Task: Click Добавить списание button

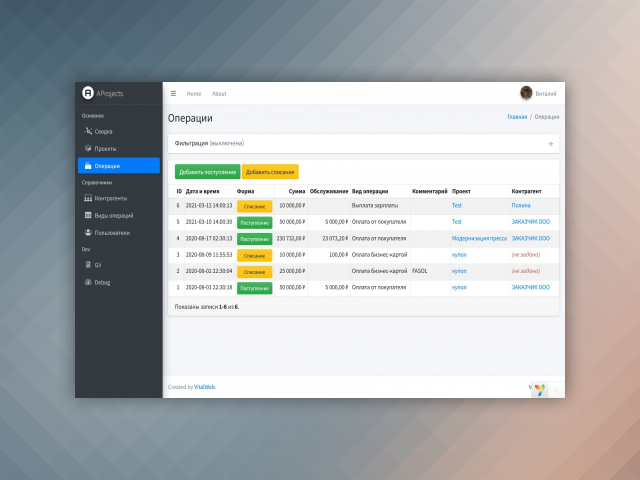Action: (x=270, y=172)
